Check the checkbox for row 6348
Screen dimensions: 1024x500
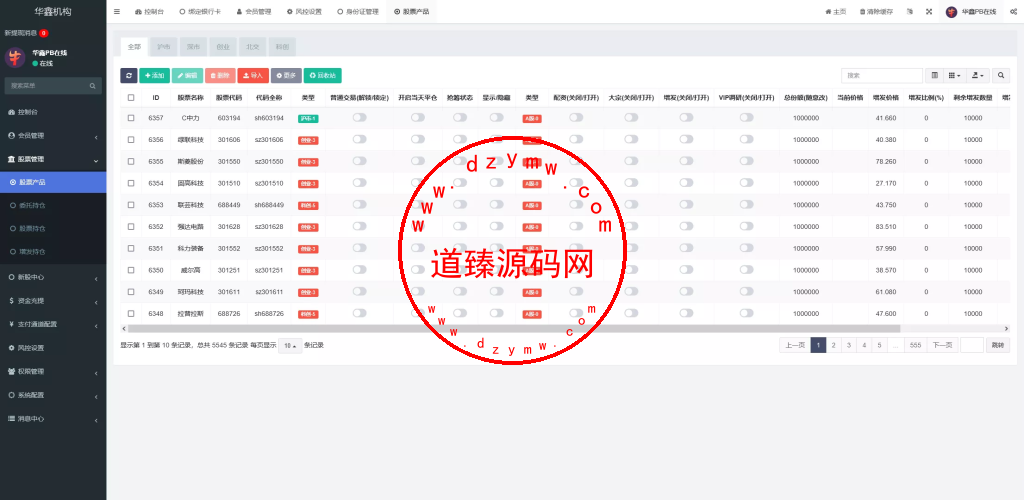(131, 314)
